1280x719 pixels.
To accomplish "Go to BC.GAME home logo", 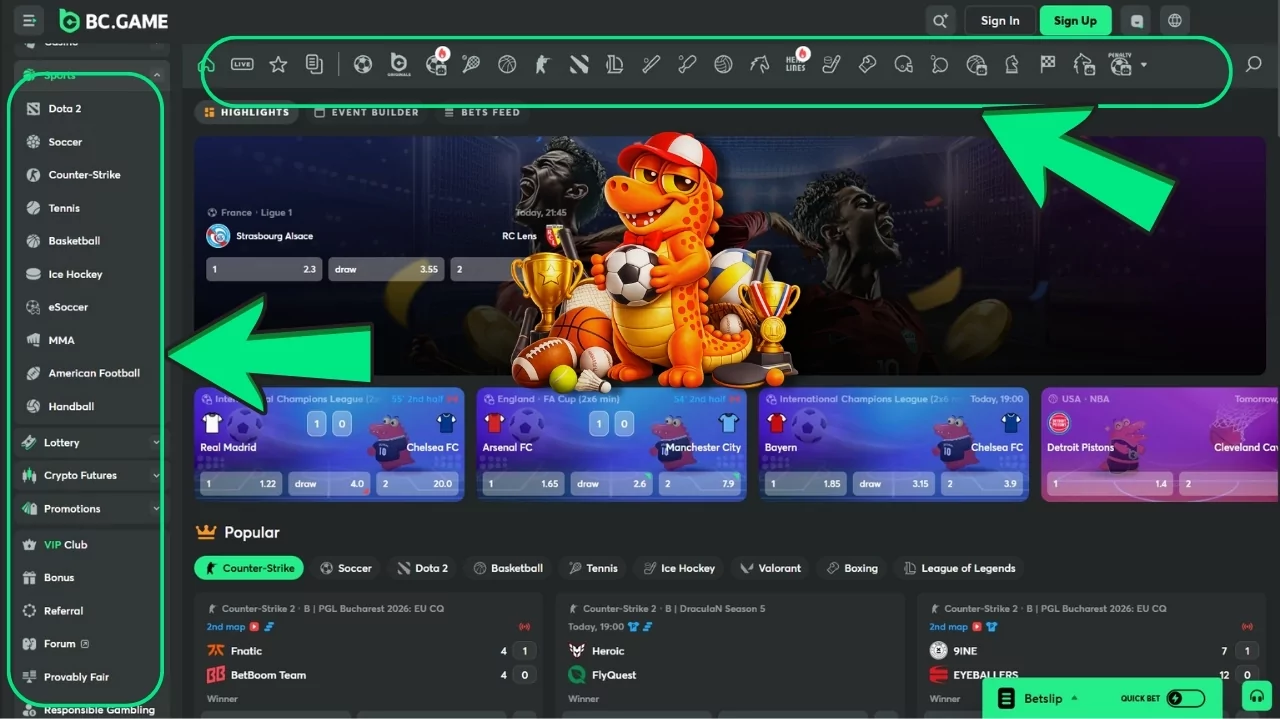I will click(113, 21).
